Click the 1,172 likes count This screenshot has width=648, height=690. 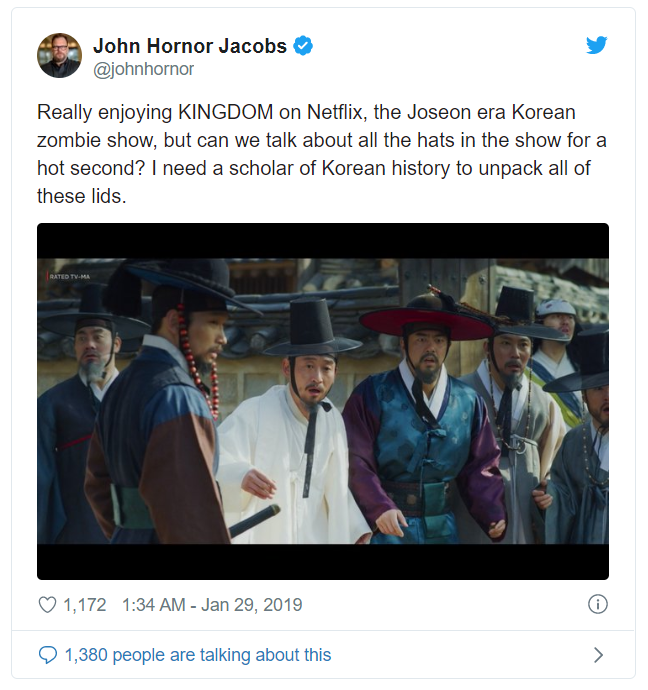click(84, 605)
